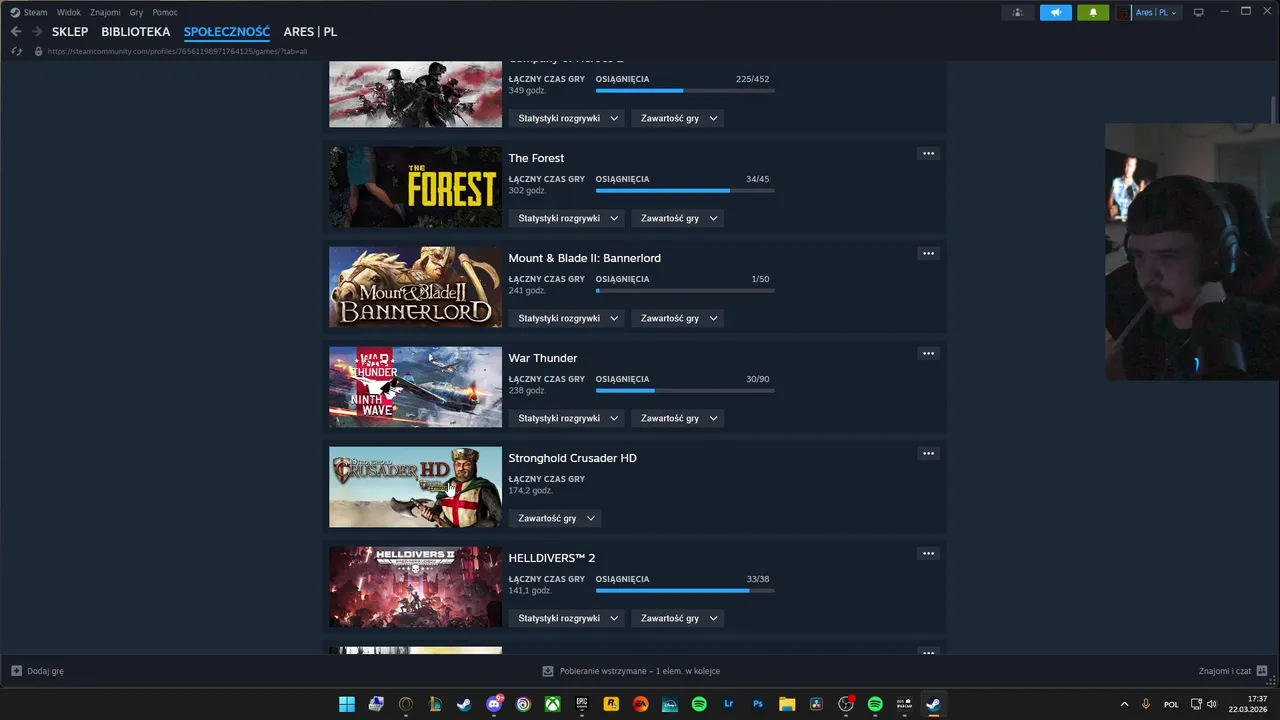The image size is (1280, 720).
Task: Open the Widok menu
Action: click(69, 12)
